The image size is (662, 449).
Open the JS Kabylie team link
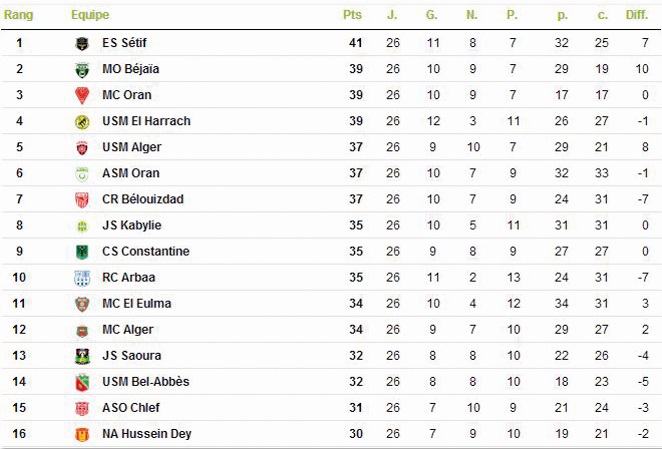click(132, 226)
